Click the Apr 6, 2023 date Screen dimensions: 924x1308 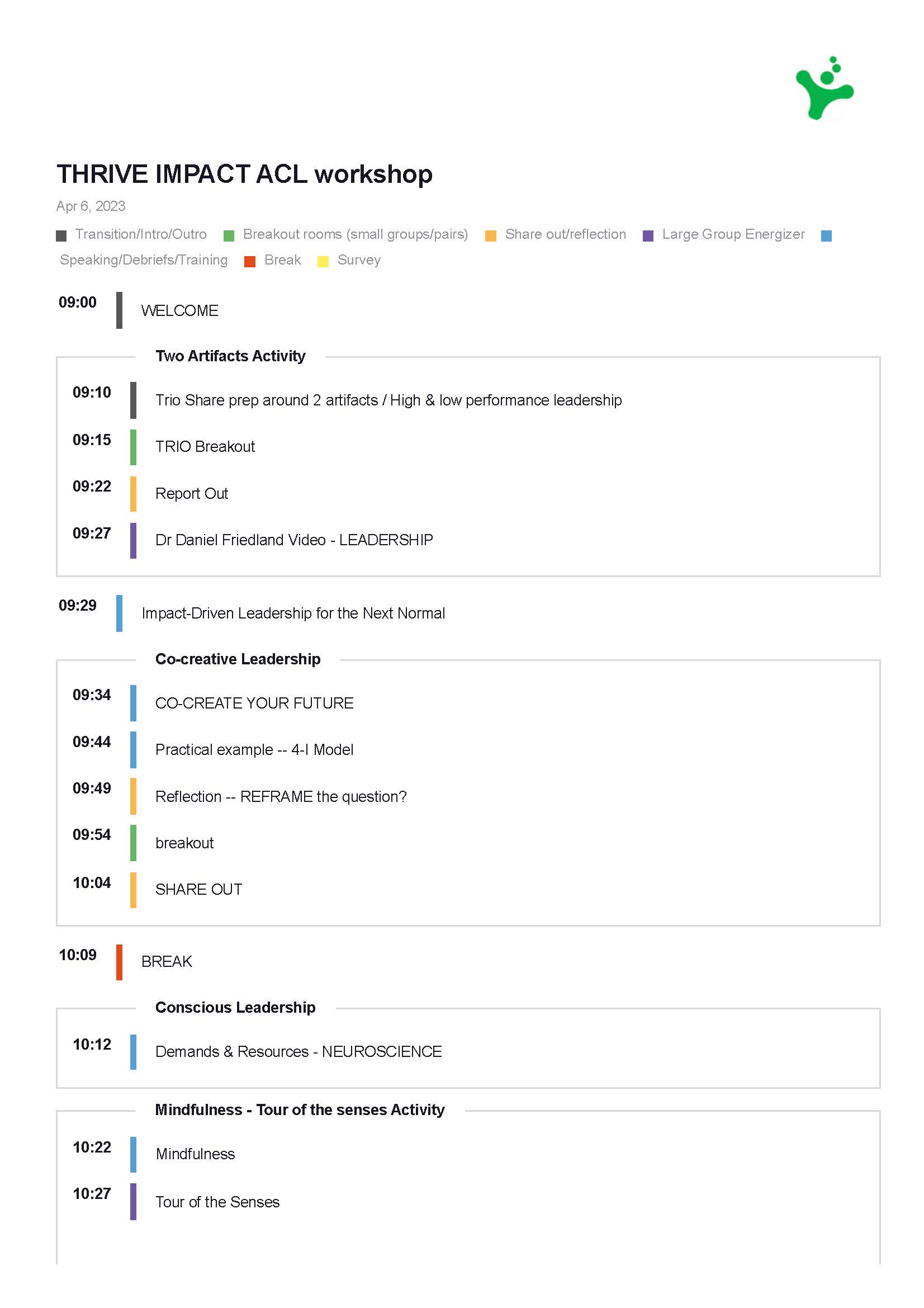91,206
